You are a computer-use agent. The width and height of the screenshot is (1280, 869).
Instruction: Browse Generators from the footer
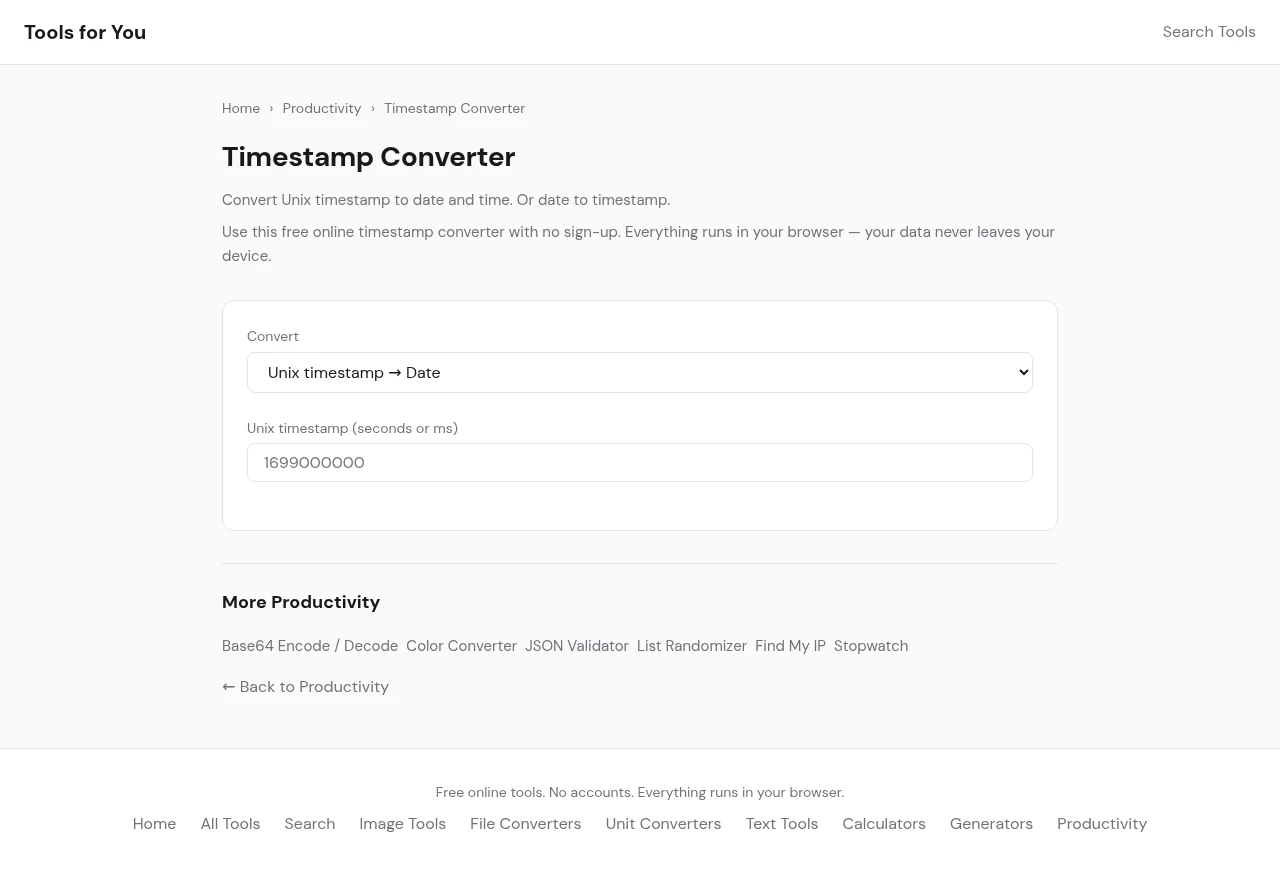[991, 824]
